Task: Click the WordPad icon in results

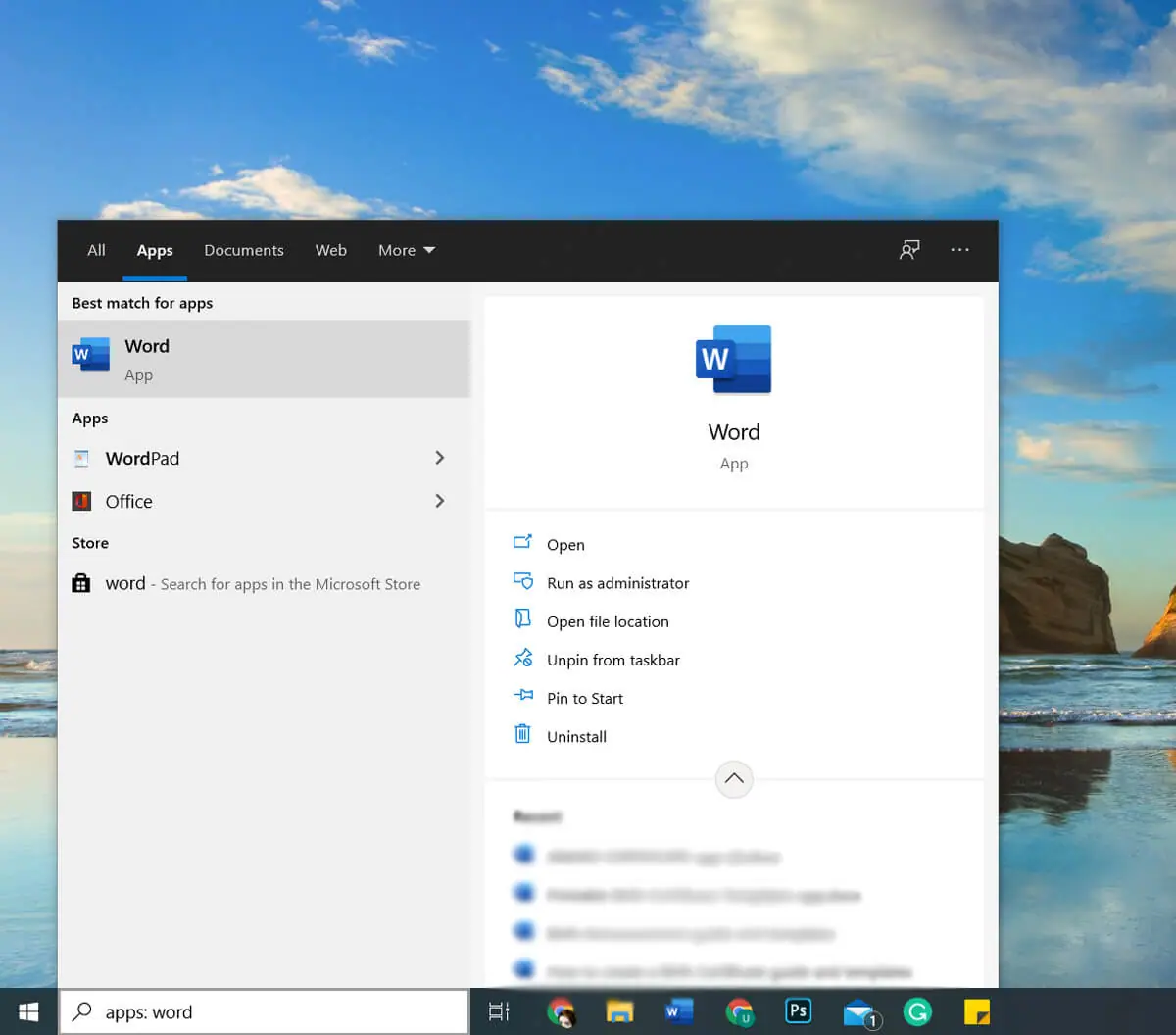Action: (x=82, y=458)
